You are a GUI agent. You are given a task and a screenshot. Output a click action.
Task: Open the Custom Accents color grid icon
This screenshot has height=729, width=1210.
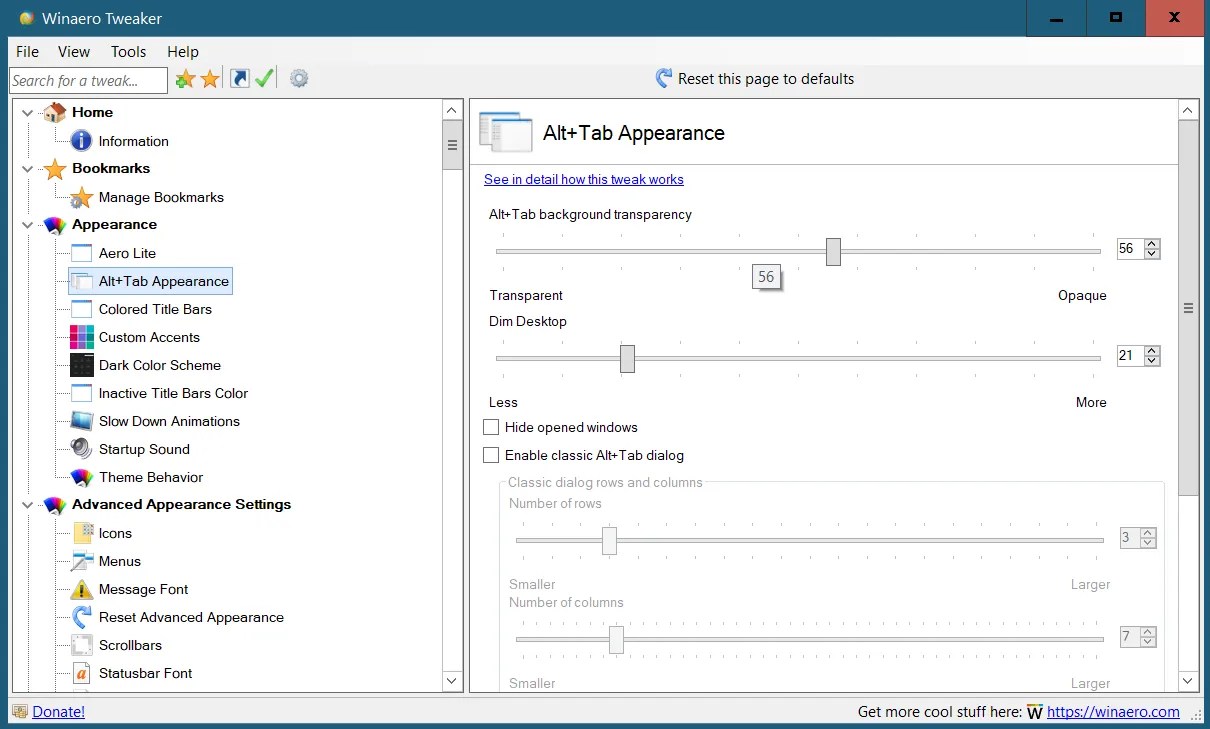click(x=82, y=337)
